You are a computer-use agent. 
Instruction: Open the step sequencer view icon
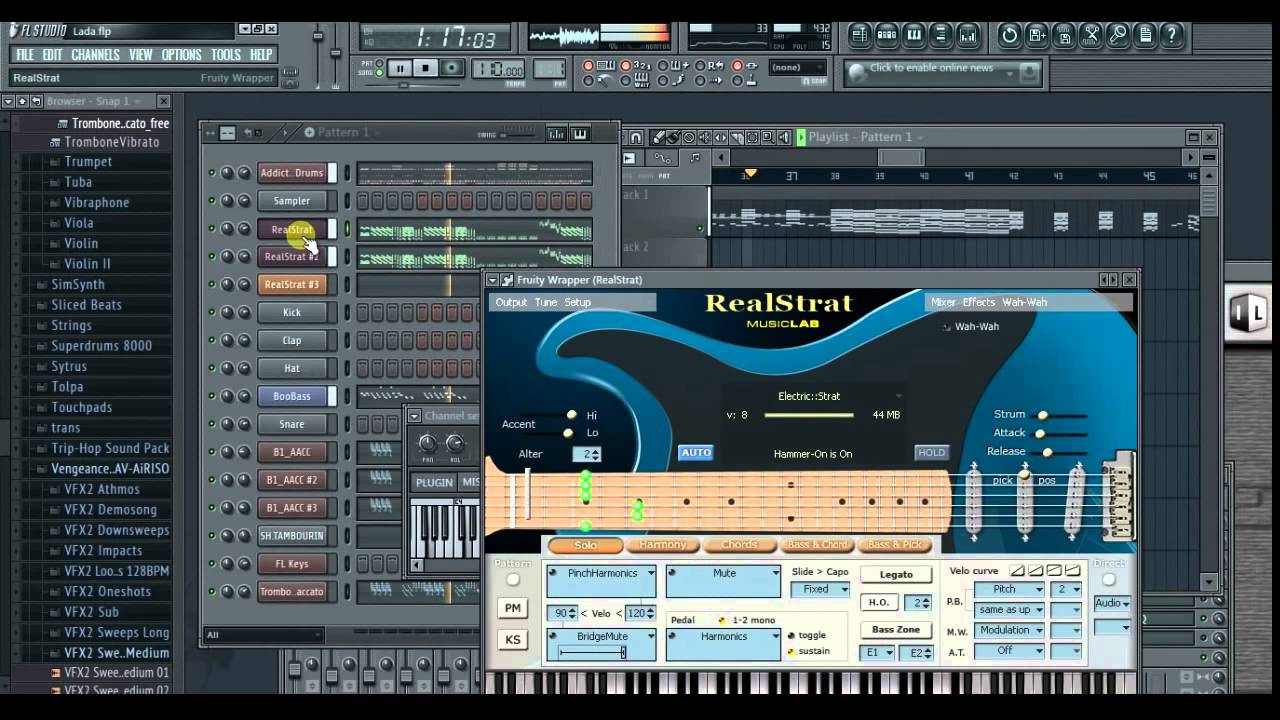(x=887, y=35)
